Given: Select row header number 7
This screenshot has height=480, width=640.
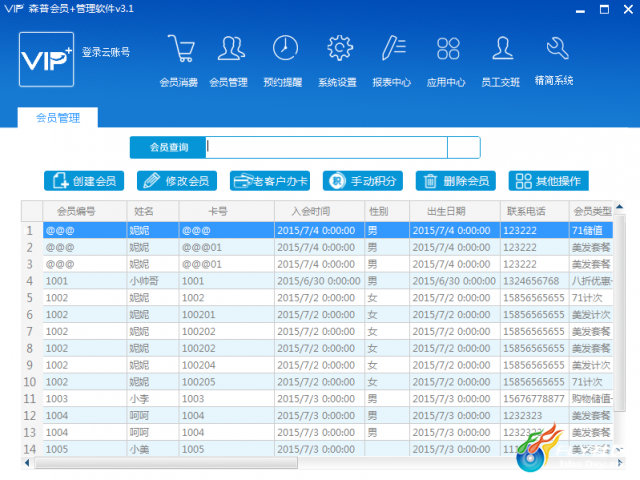Looking at the screenshot, I should click(32, 331).
